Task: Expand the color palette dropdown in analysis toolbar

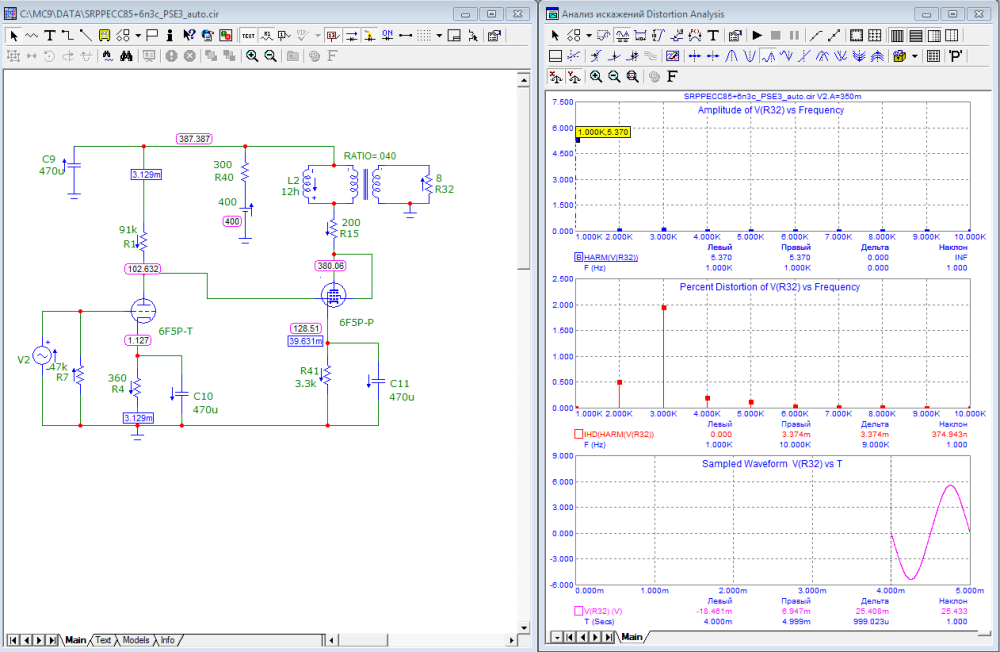Action: coord(914,56)
